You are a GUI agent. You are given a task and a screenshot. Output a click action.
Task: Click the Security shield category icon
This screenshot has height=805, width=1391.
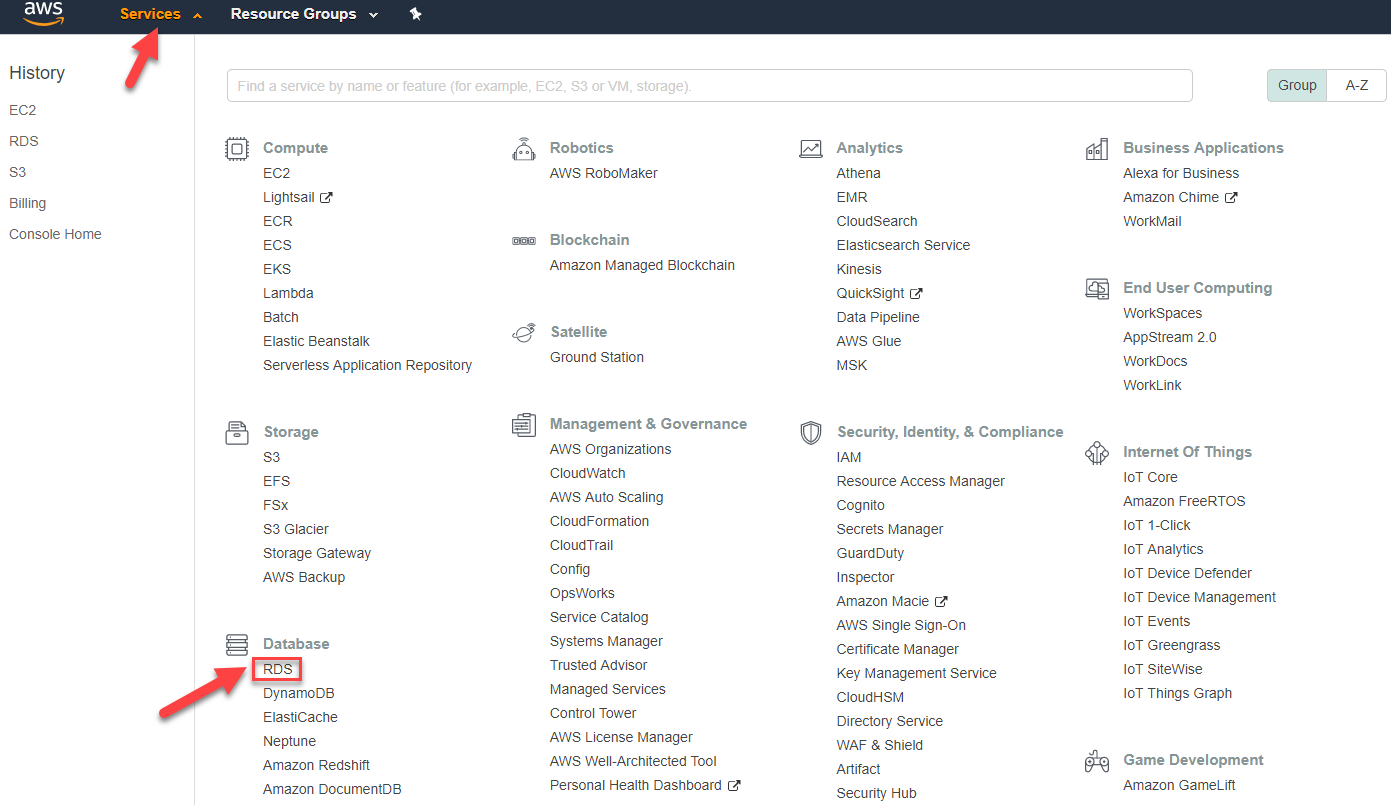(810, 433)
